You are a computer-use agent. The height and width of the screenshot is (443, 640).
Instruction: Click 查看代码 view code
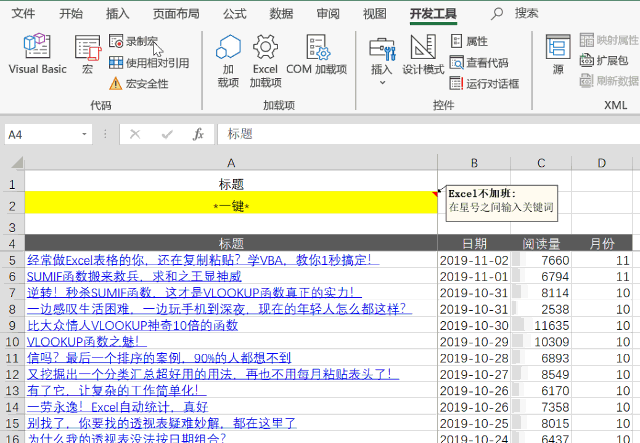tap(479, 63)
